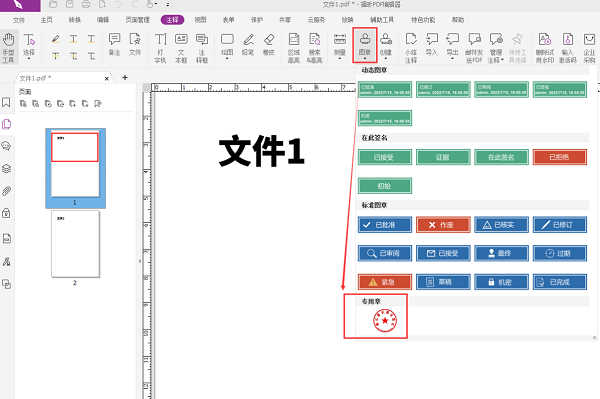The image size is (600, 399).
Task: Insert the green 已接受 sign-here stamp
Action: pyautogui.click(x=385, y=157)
